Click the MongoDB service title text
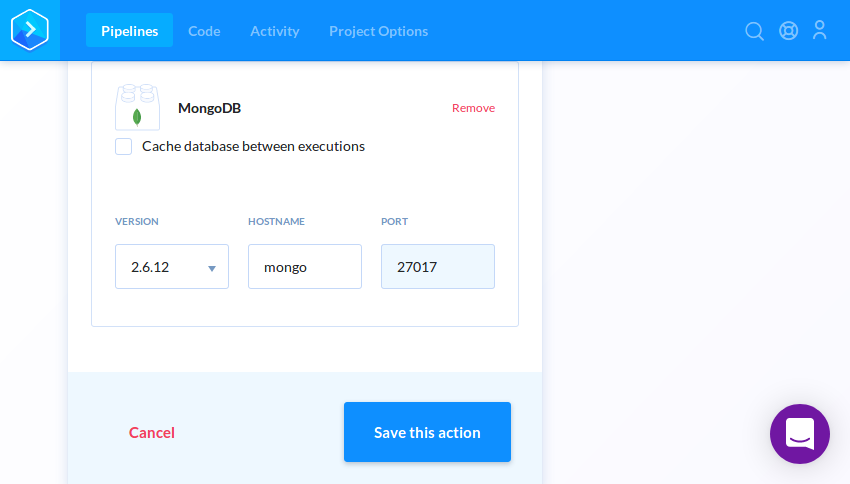This screenshot has width=850, height=484. 209,108
